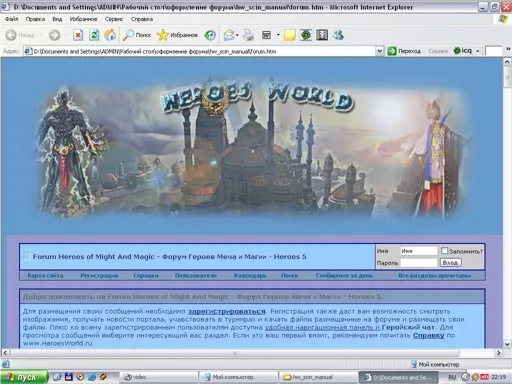Print the page with the printer icon
This screenshot has width=512, height=384.
[x=248, y=35]
